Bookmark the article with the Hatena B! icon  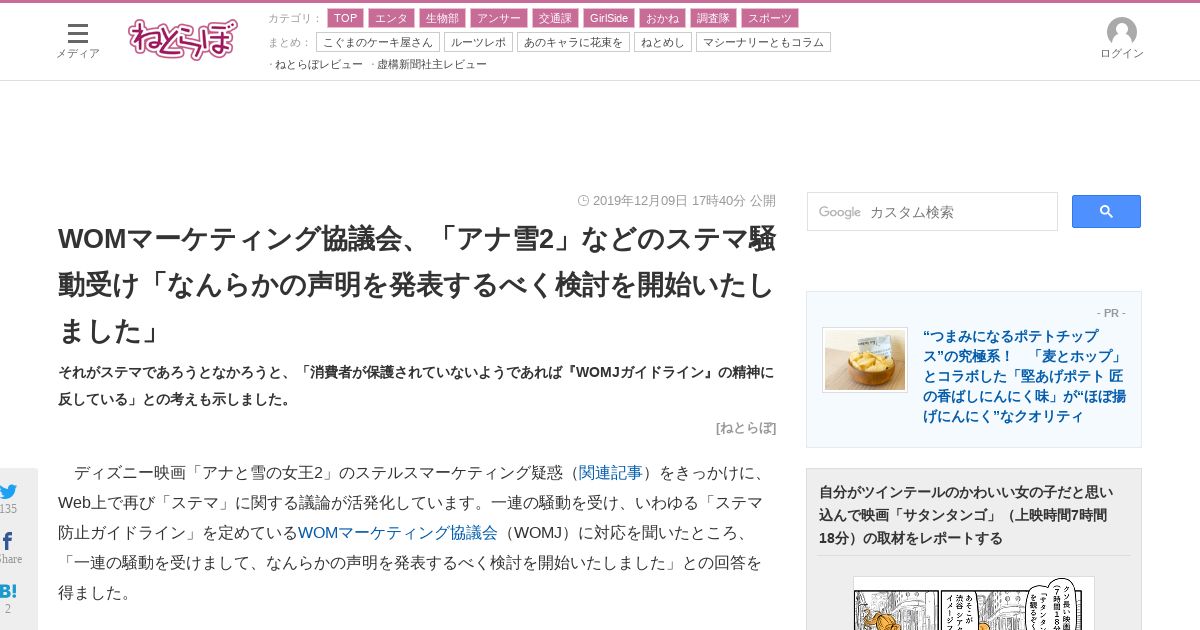[8, 591]
